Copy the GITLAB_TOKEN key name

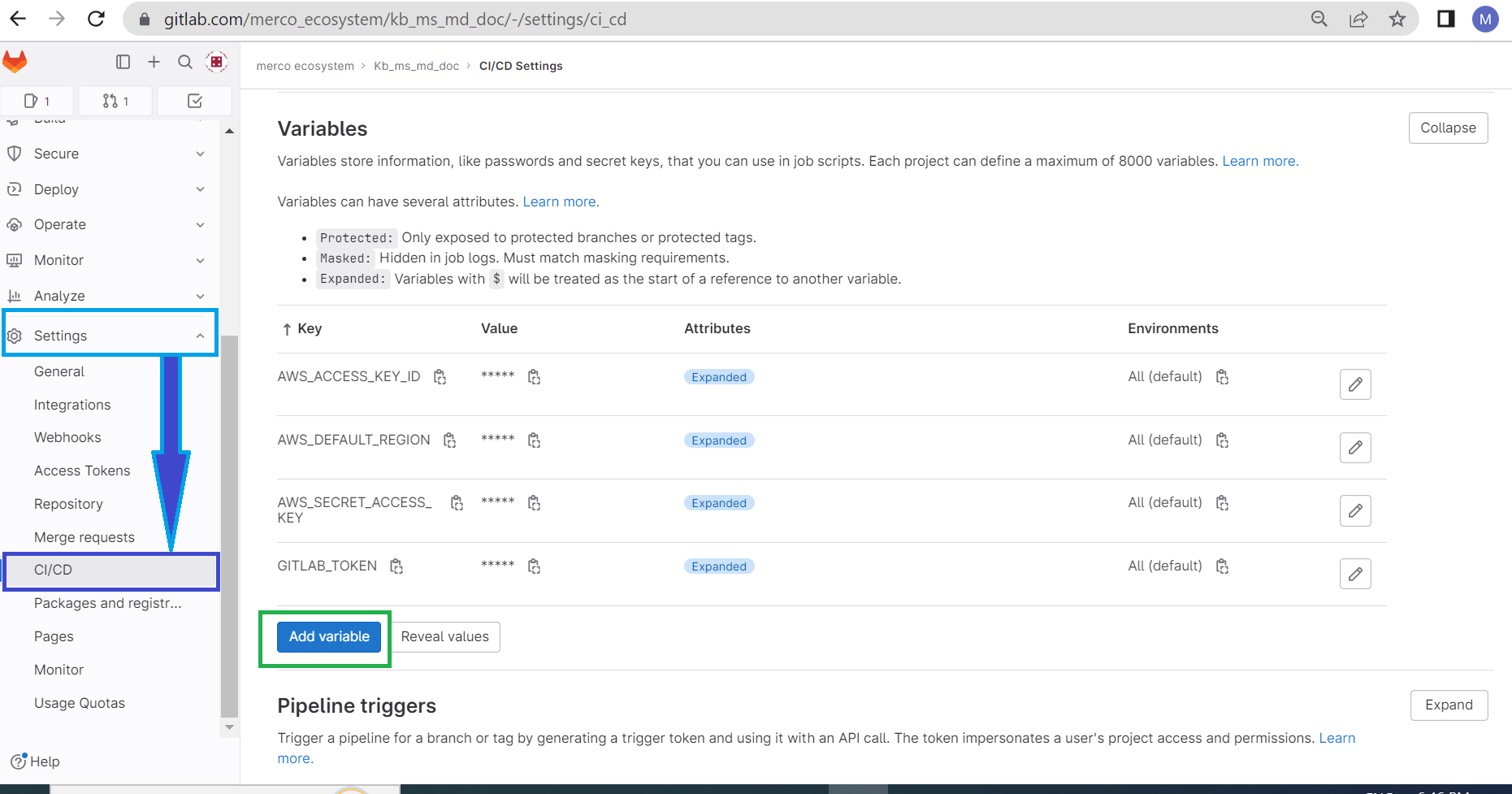(x=396, y=566)
